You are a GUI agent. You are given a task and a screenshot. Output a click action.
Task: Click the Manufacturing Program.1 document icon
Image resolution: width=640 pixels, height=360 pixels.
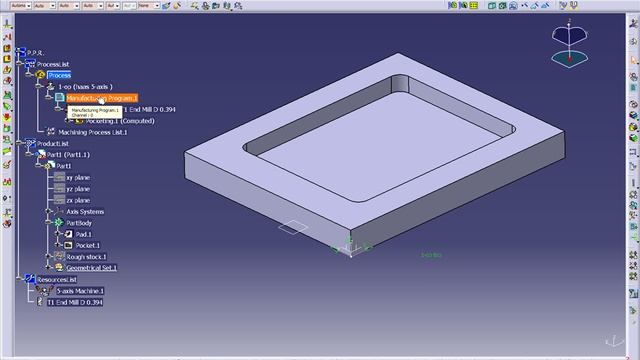60,98
